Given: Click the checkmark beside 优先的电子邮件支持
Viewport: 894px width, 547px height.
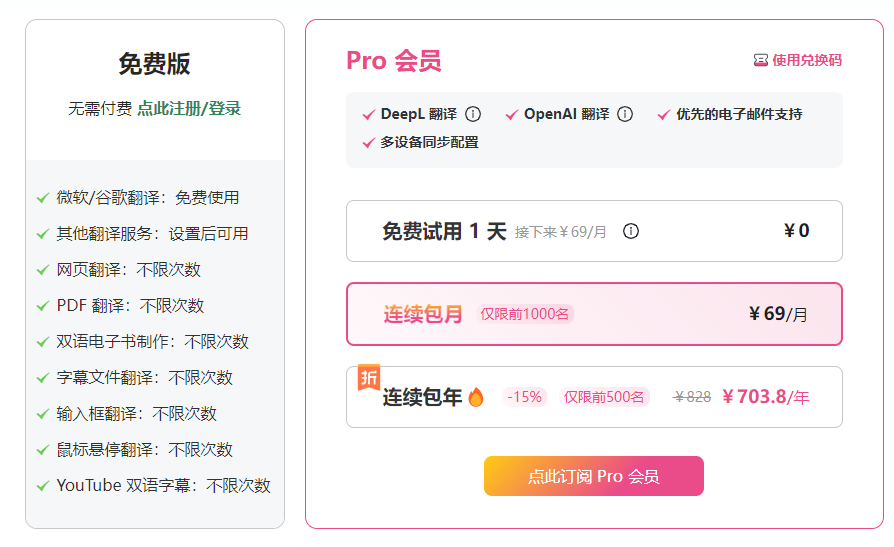Looking at the screenshot, I should 663,115.
